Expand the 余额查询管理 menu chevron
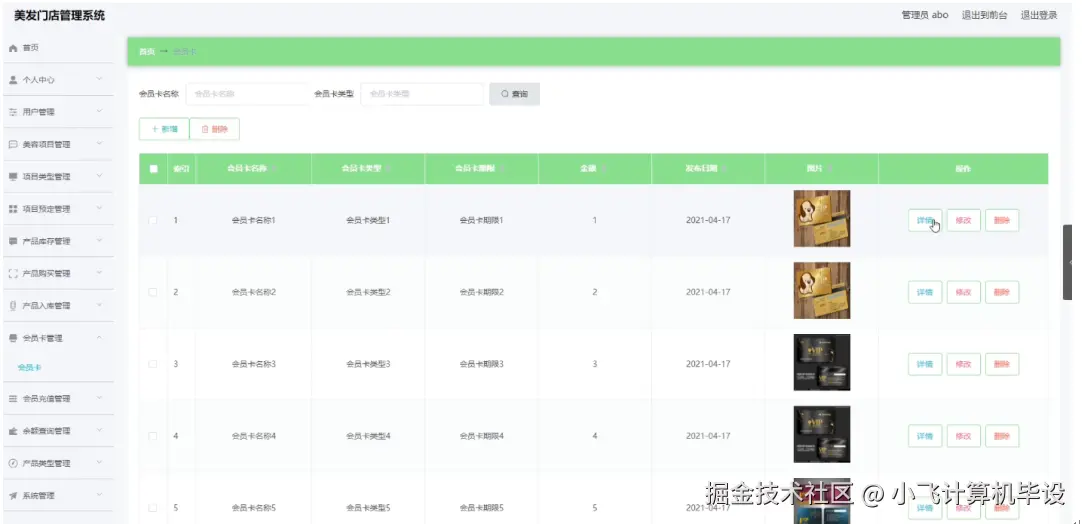The width and height of the screenshot is (1082, 524). pos(99,430)
